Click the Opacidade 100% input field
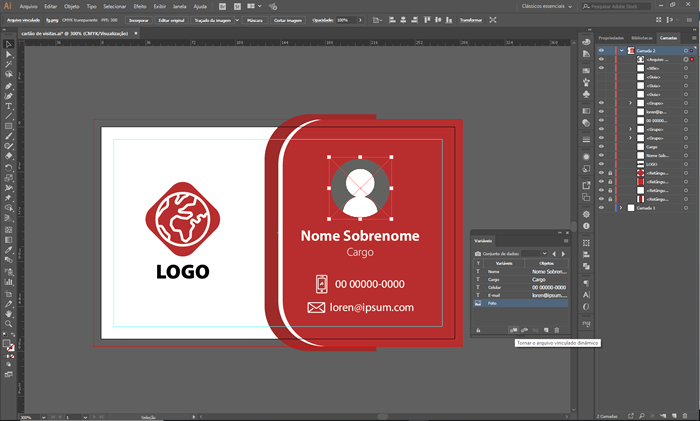This screenshot has width=700, height=421. tap(346, 20)
